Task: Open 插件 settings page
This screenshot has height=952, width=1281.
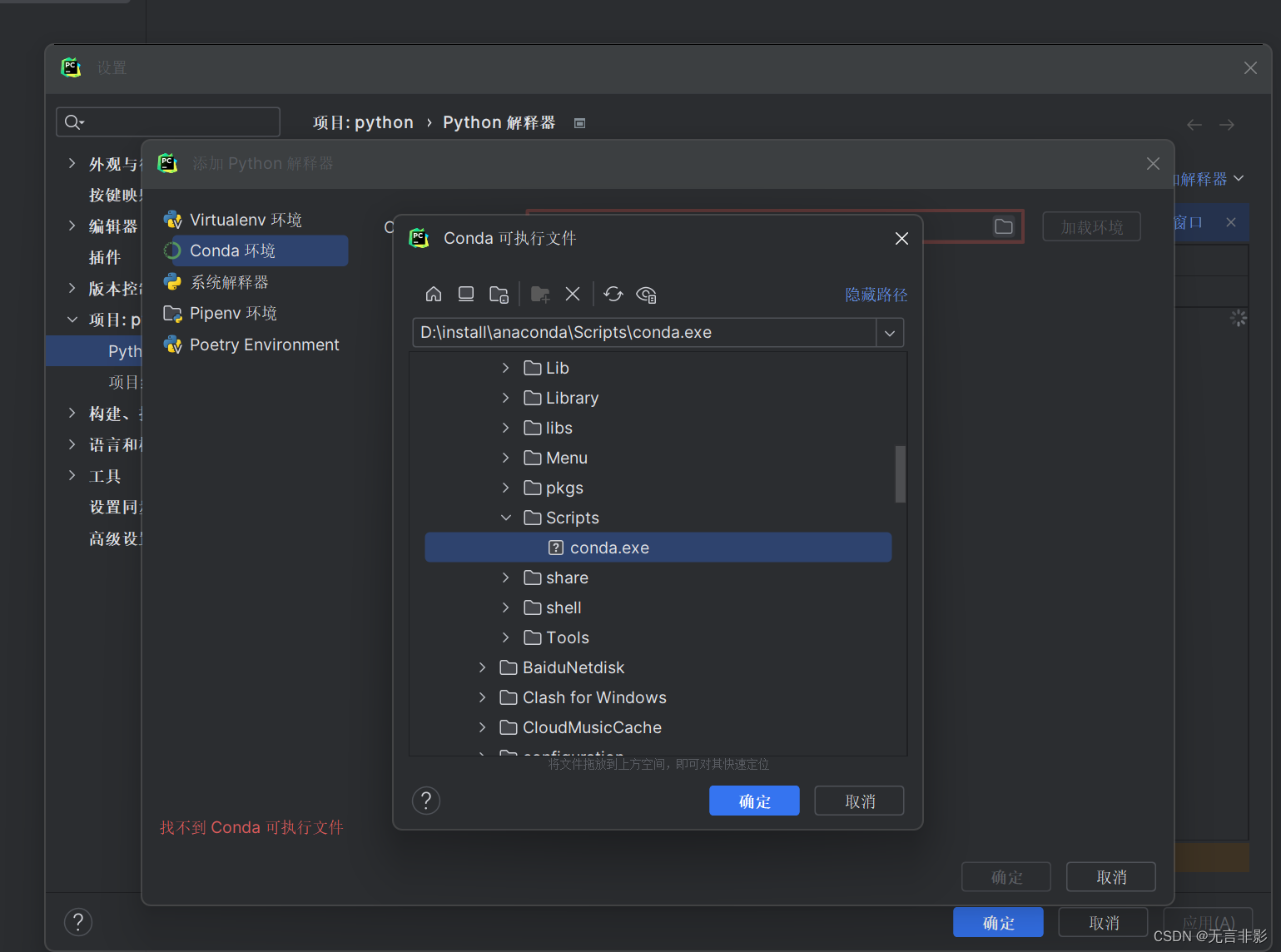Action: (105, 257)
